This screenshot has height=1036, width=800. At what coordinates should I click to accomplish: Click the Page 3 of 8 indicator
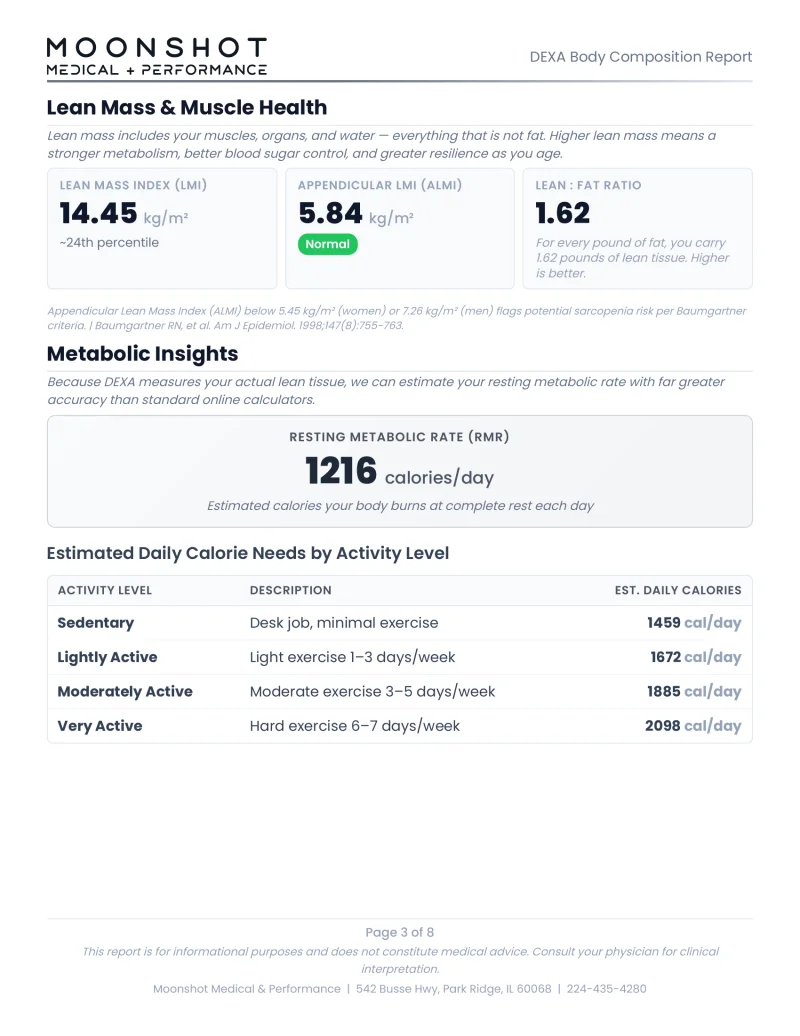pos(400,933)
